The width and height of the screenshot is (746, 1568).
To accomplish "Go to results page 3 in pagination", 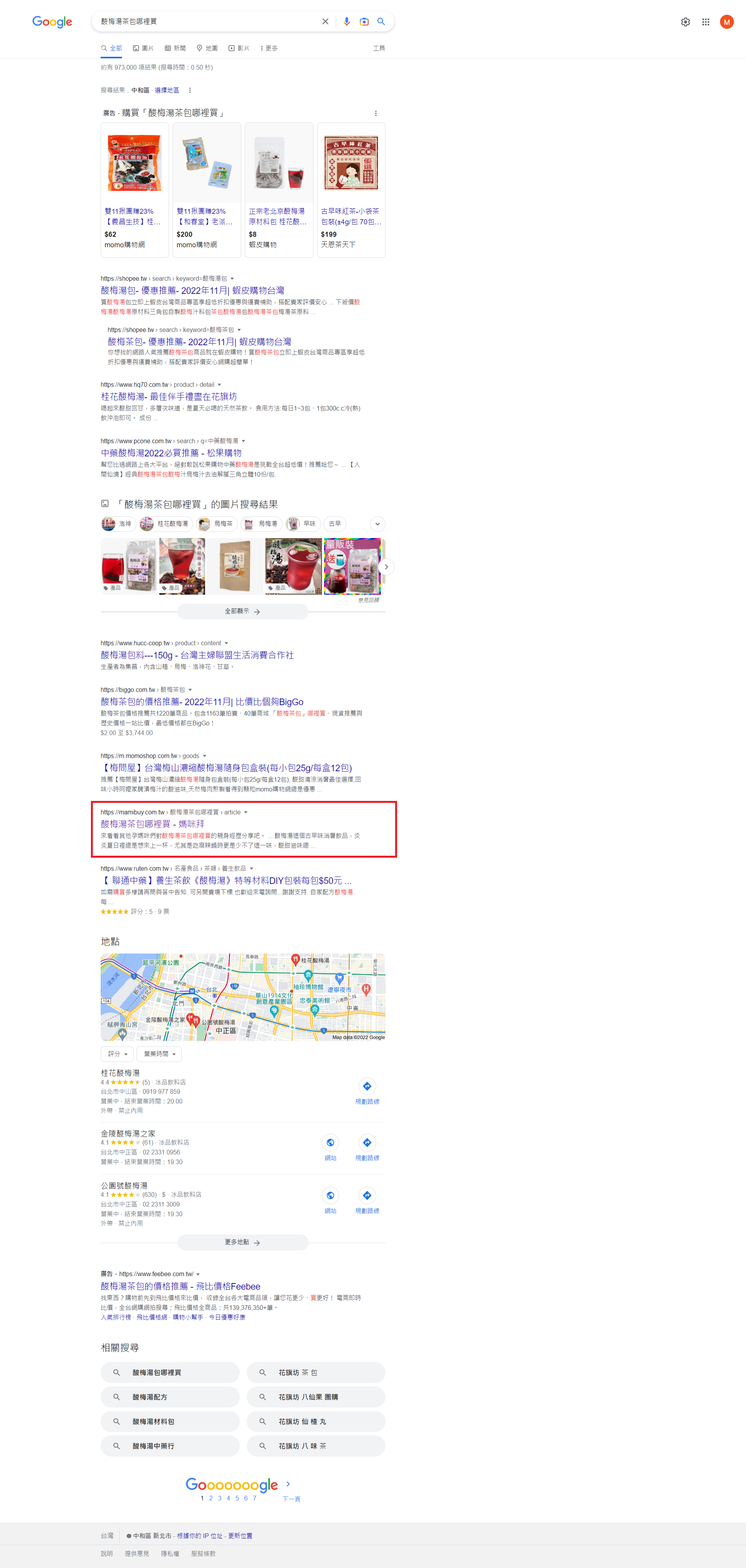I will click(x=220, y=1498).
